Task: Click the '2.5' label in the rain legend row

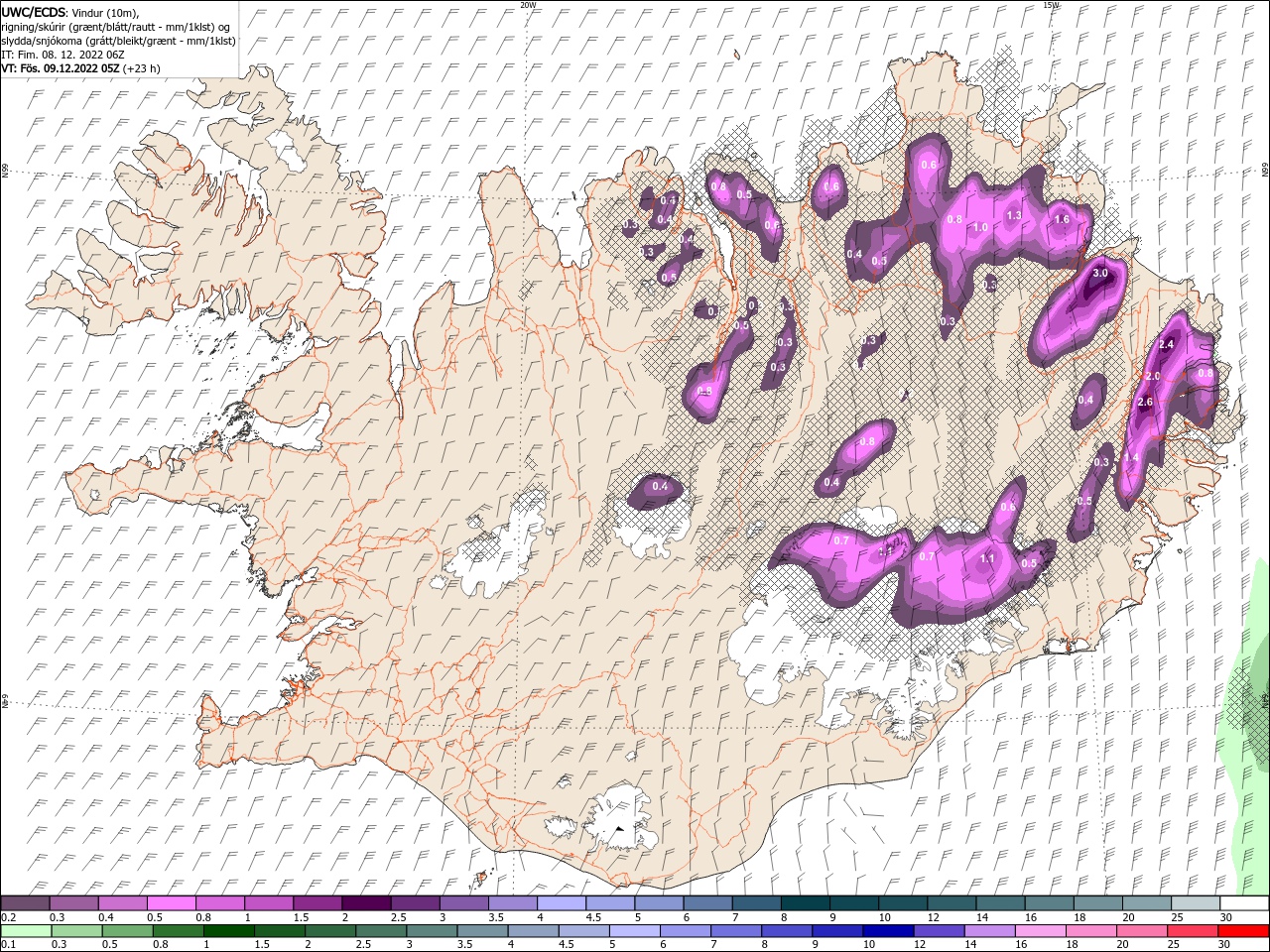Action: (363, 944)
